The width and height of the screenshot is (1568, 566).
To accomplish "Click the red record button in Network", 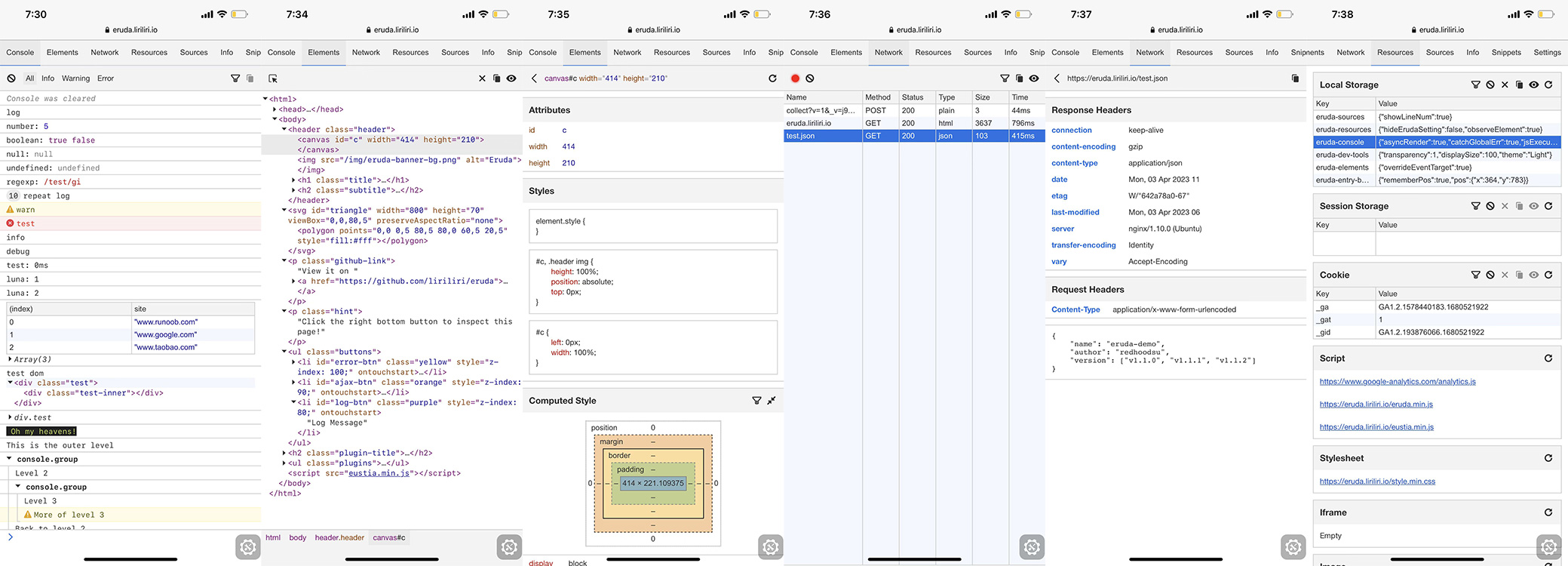I will coord(795,78).
